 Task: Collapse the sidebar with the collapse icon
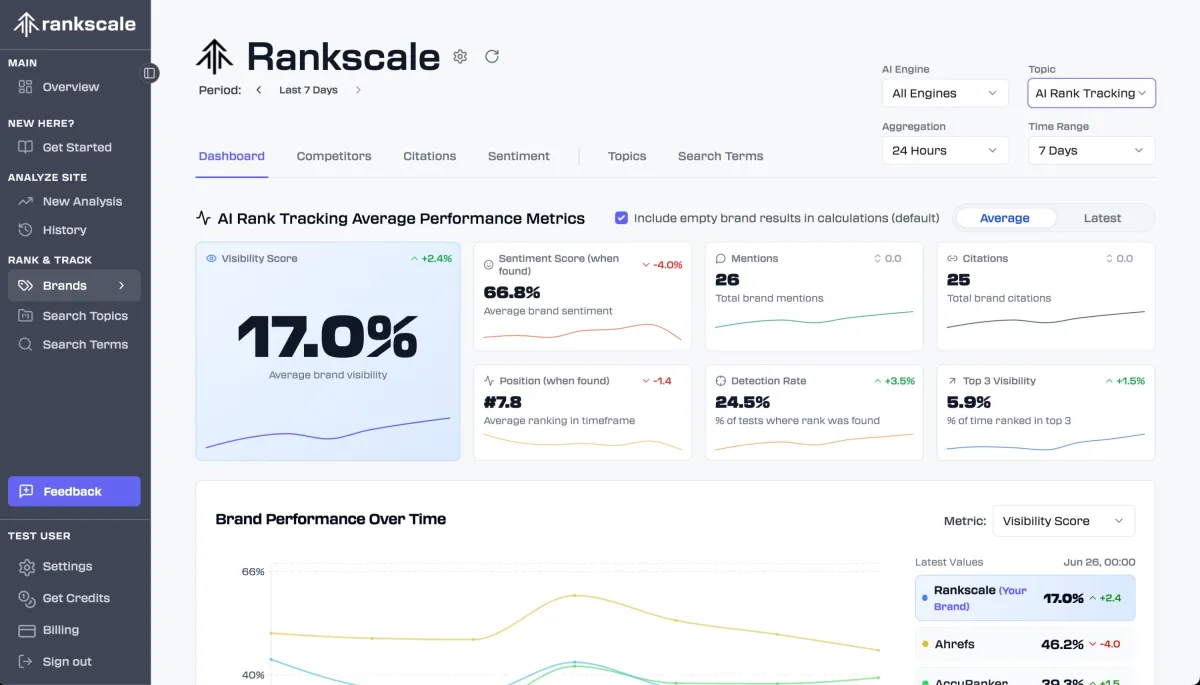[x=150, y=73]
